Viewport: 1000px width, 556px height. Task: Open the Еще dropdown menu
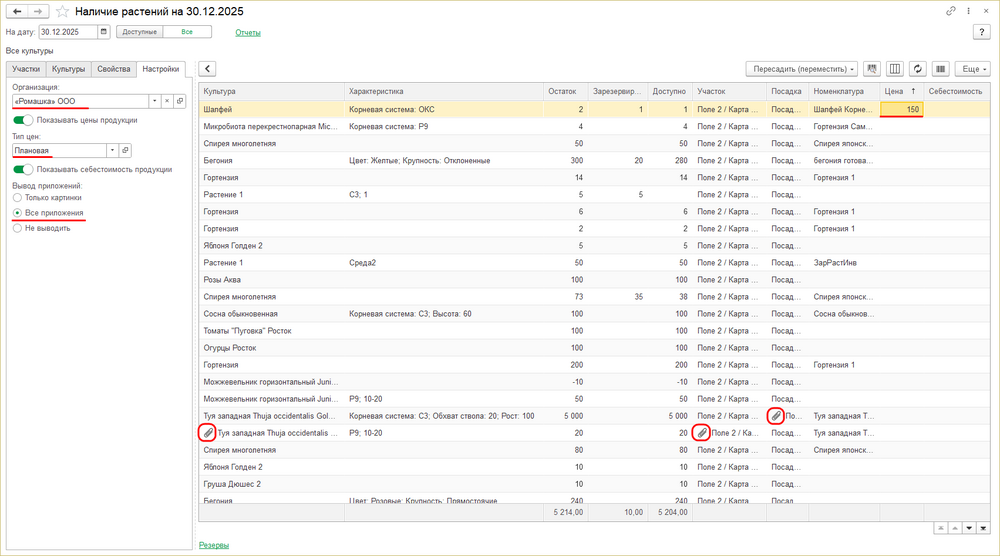[x=972, y=69]
